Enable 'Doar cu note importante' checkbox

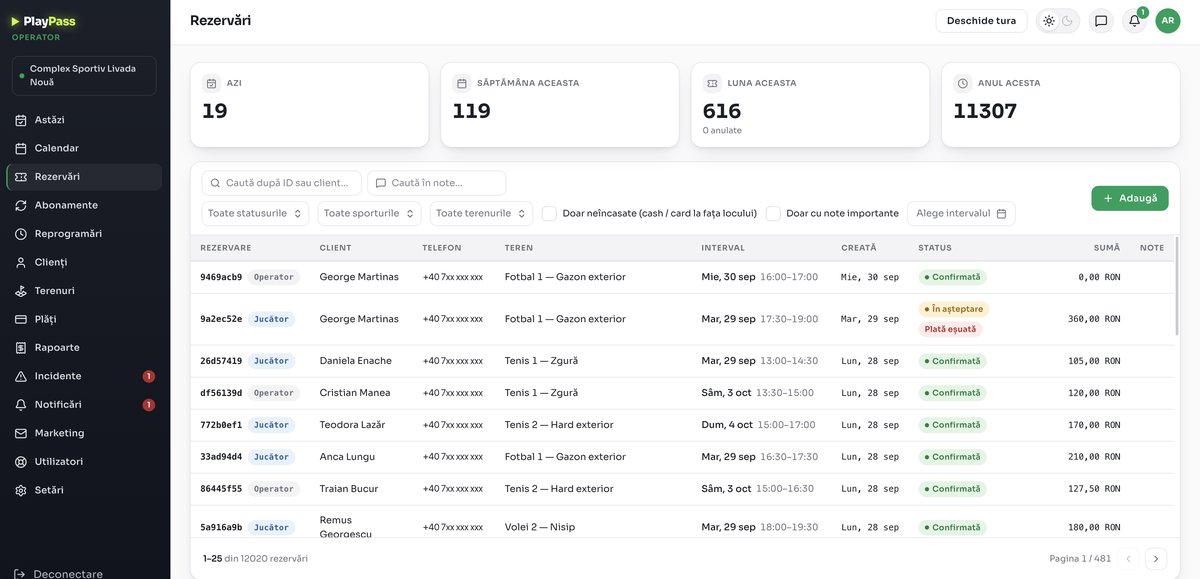click(x=773, y=213)
